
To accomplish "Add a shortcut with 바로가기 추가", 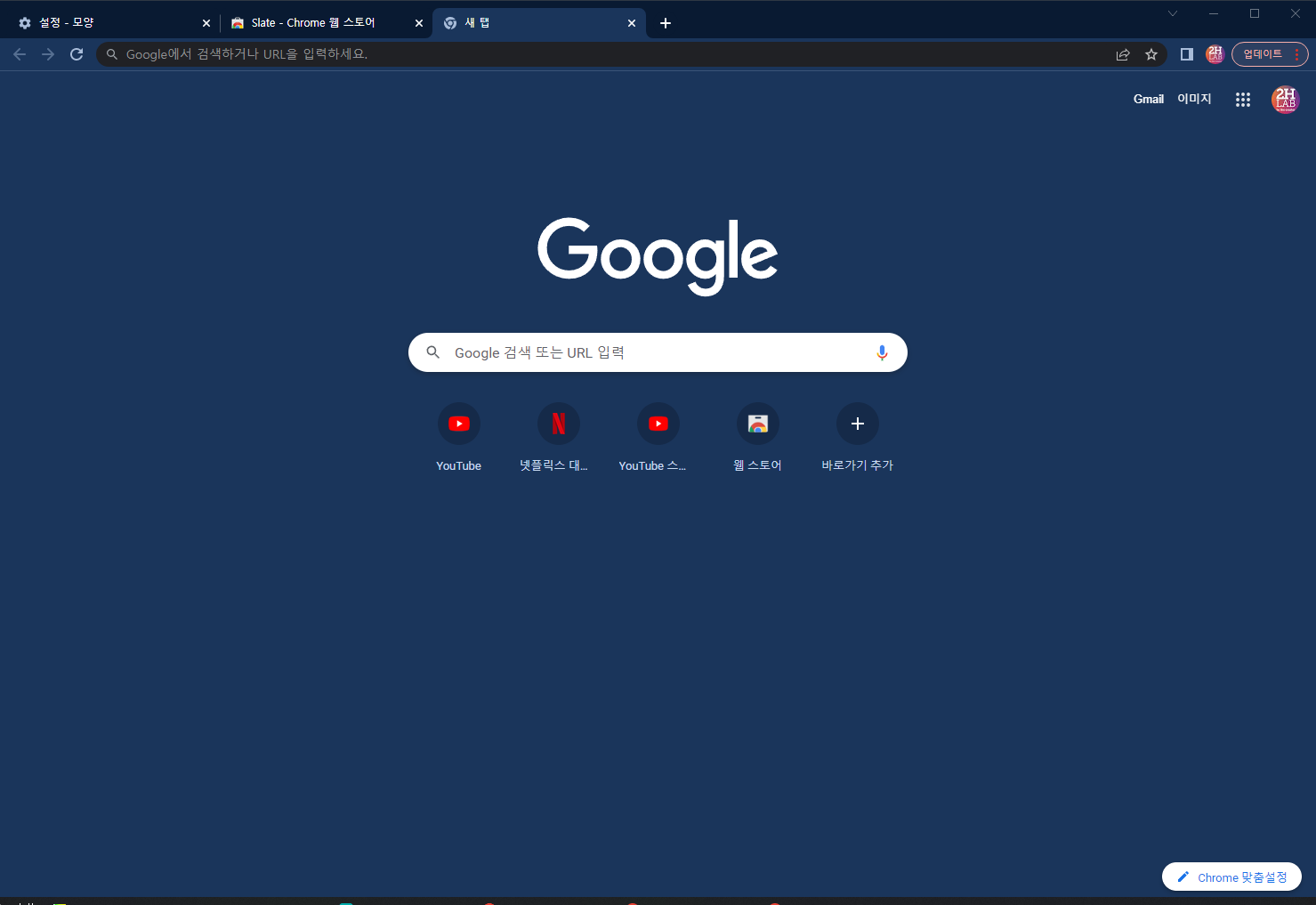I will 858,438.
